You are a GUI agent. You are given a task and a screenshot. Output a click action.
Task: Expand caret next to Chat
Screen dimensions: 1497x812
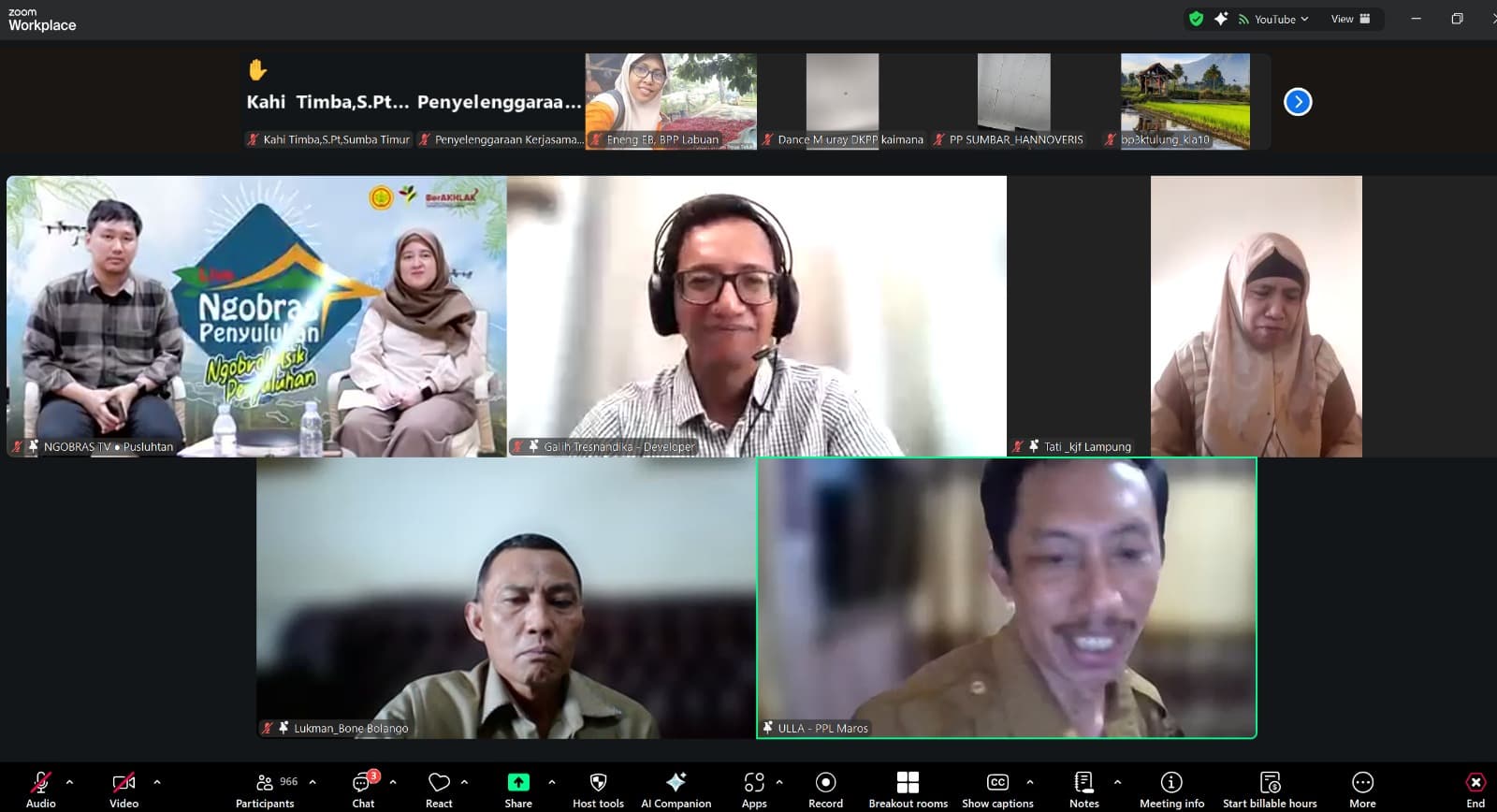[x=393, y=782]
